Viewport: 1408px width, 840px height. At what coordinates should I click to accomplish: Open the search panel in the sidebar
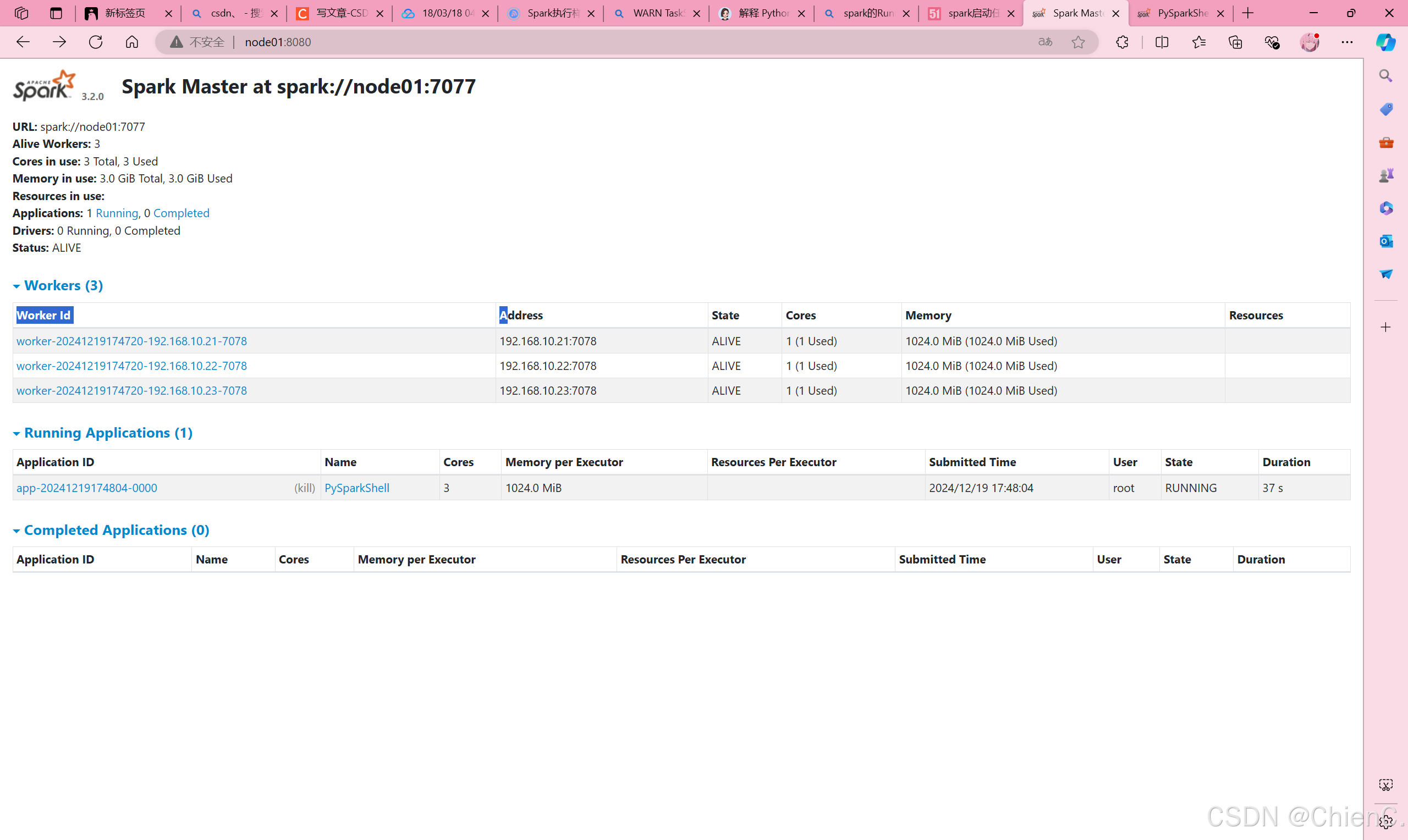1386,75
